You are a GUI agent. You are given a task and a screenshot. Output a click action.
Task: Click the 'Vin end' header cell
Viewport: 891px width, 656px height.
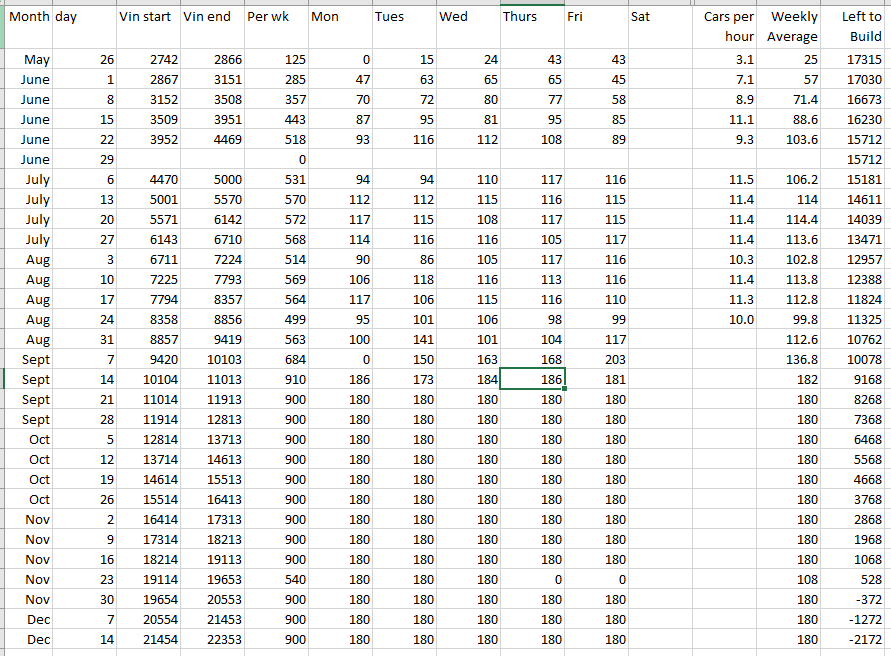pos(212,26)
